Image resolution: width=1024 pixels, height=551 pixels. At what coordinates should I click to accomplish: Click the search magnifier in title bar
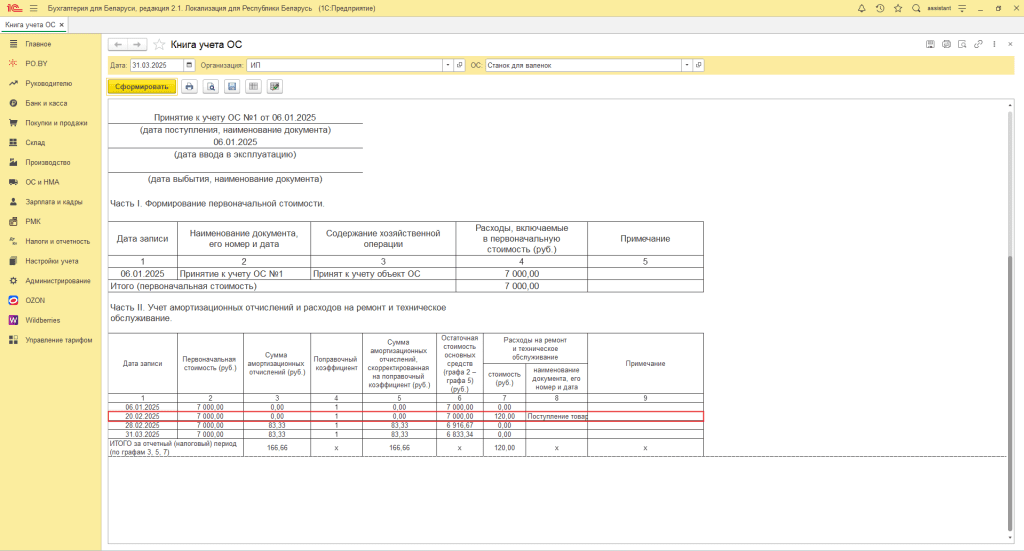916,8
